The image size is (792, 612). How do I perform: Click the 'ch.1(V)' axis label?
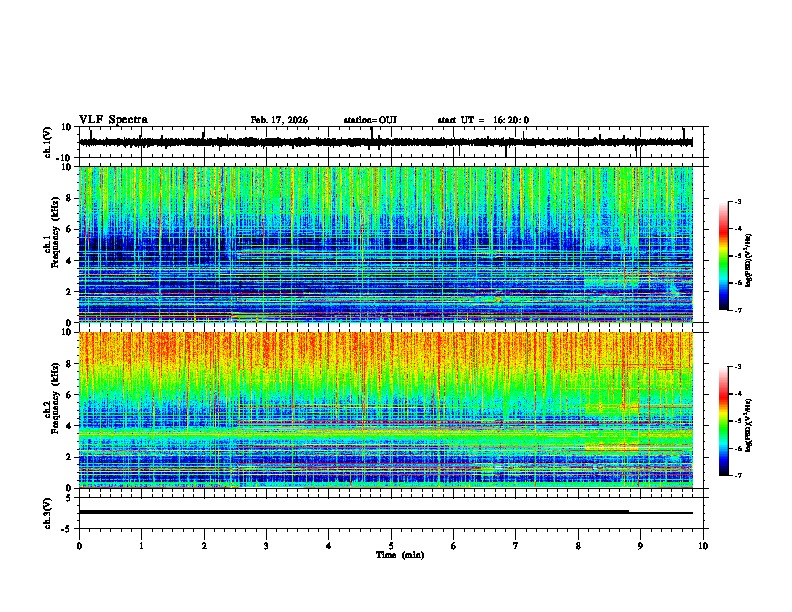[48, 142]
